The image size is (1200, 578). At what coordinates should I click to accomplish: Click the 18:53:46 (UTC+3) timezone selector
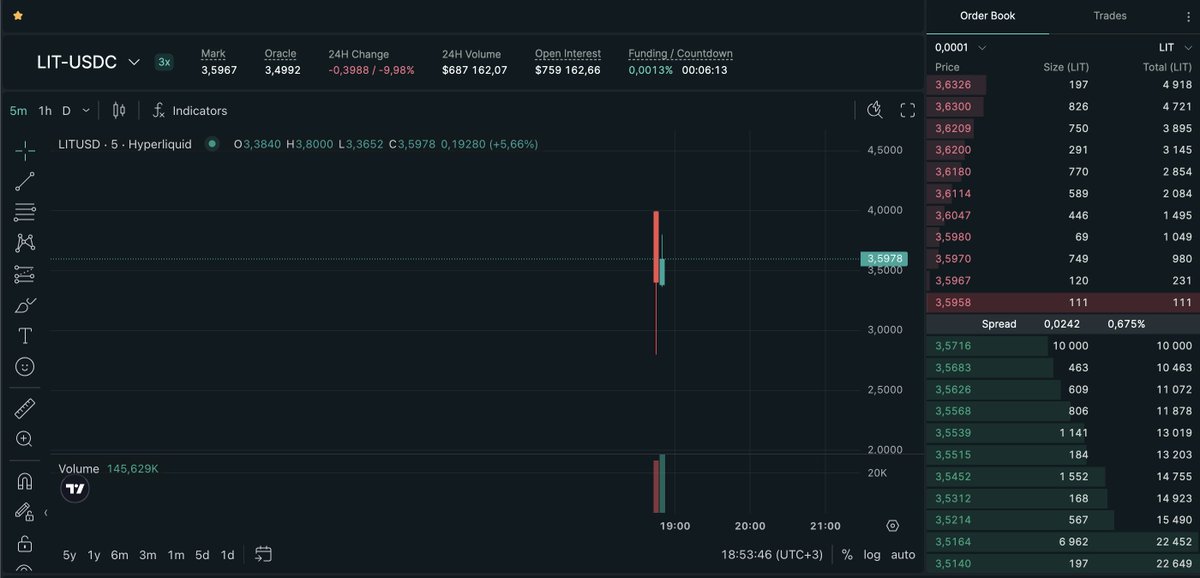[x=773, y=554]
